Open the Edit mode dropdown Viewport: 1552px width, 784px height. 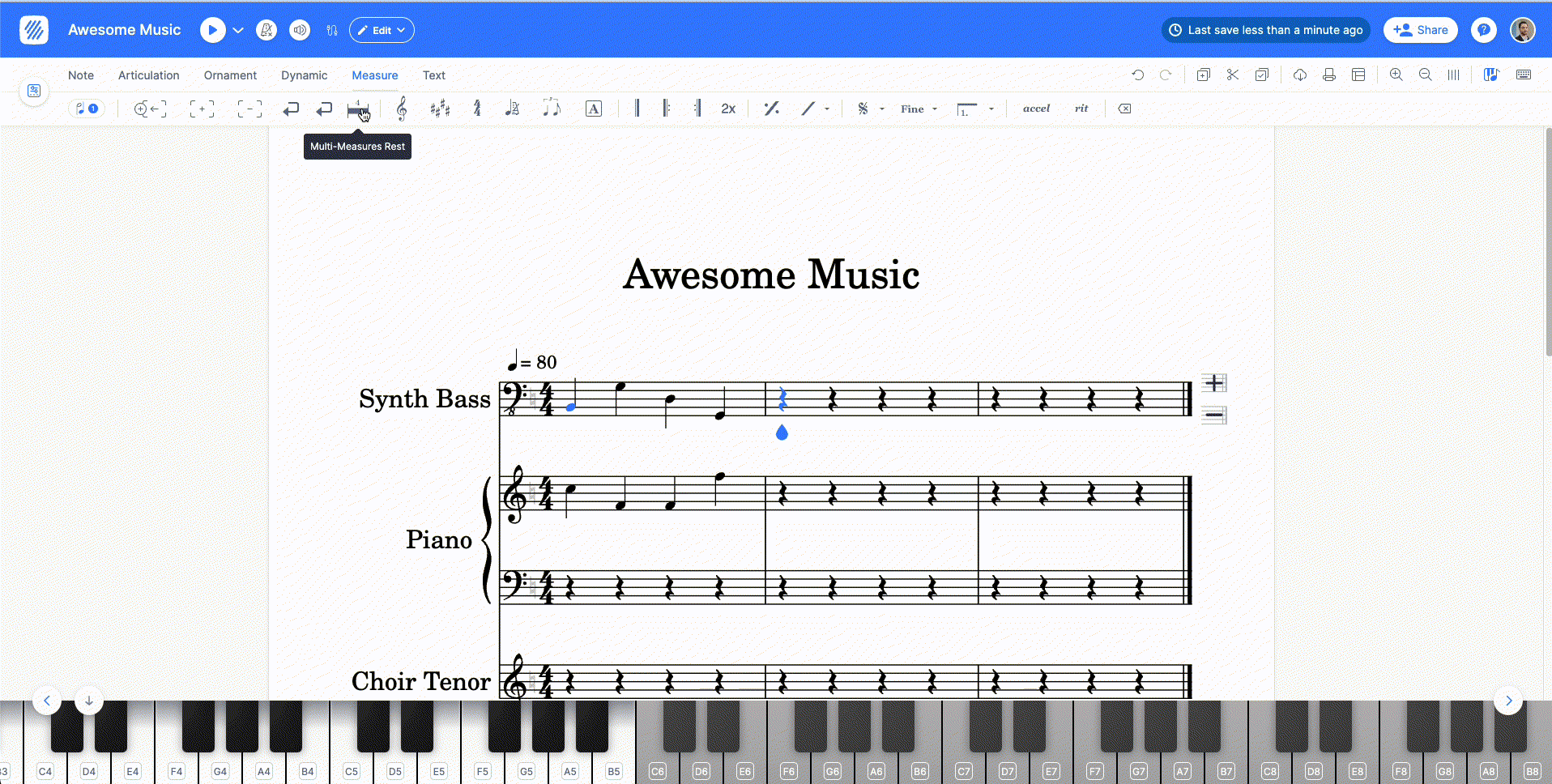point(382,30)
